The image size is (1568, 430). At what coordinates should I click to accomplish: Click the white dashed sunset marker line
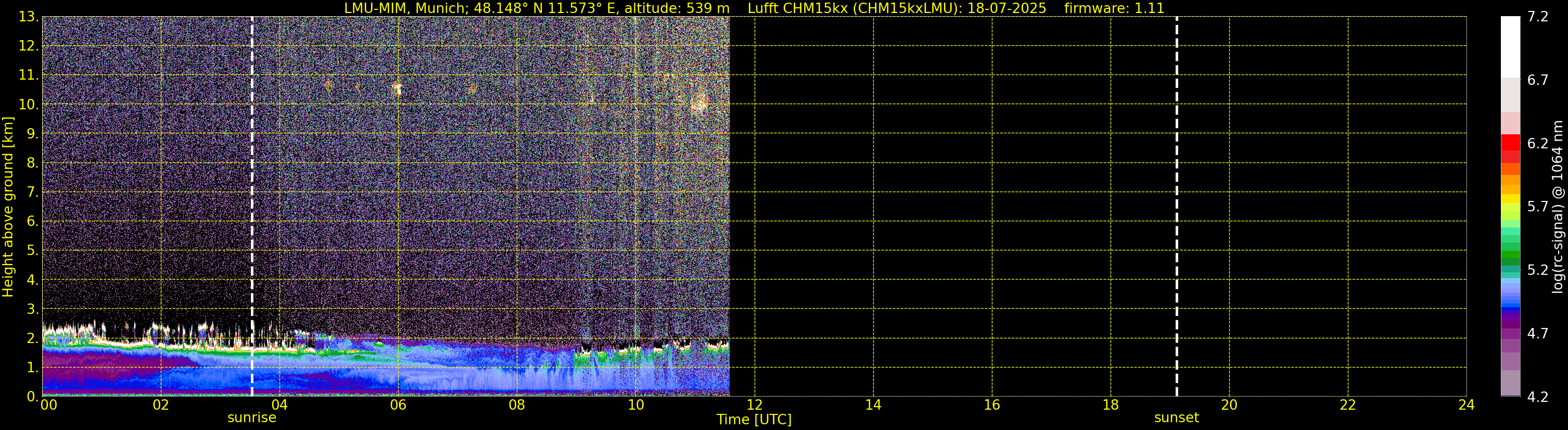(x=1177, y=207)
